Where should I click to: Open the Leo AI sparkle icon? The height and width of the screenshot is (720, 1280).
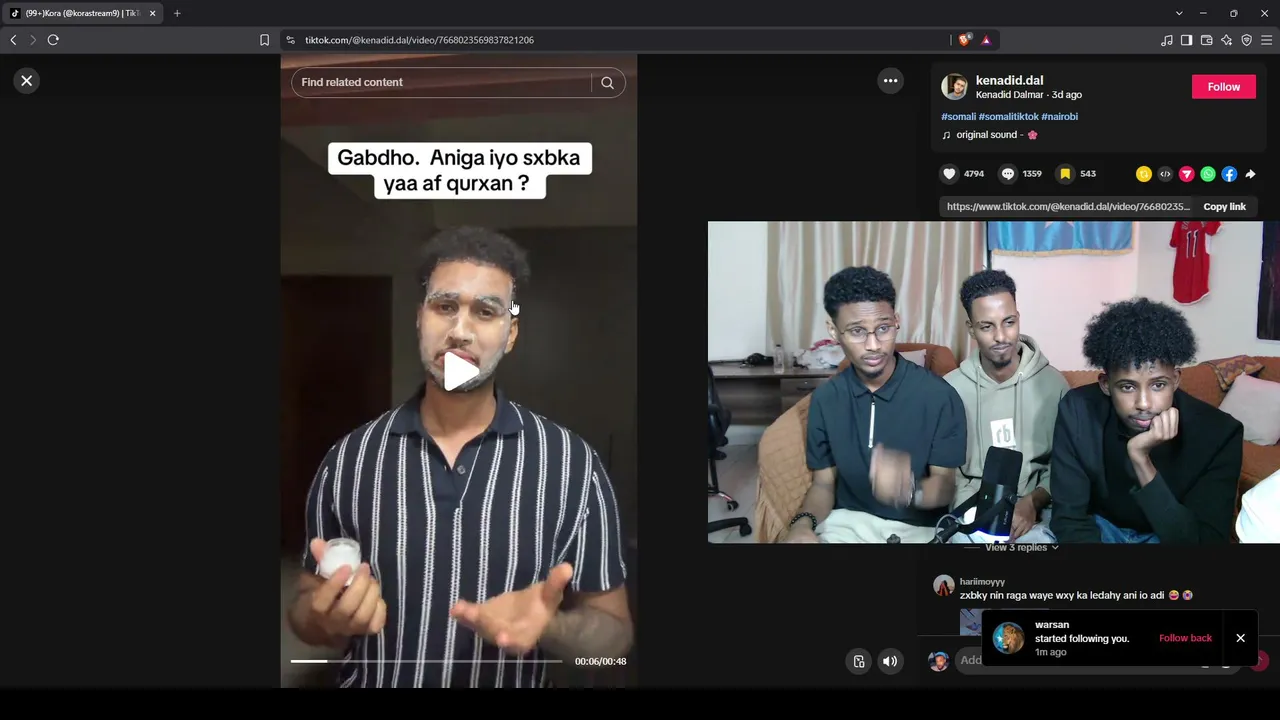(x=1226, y=40)
